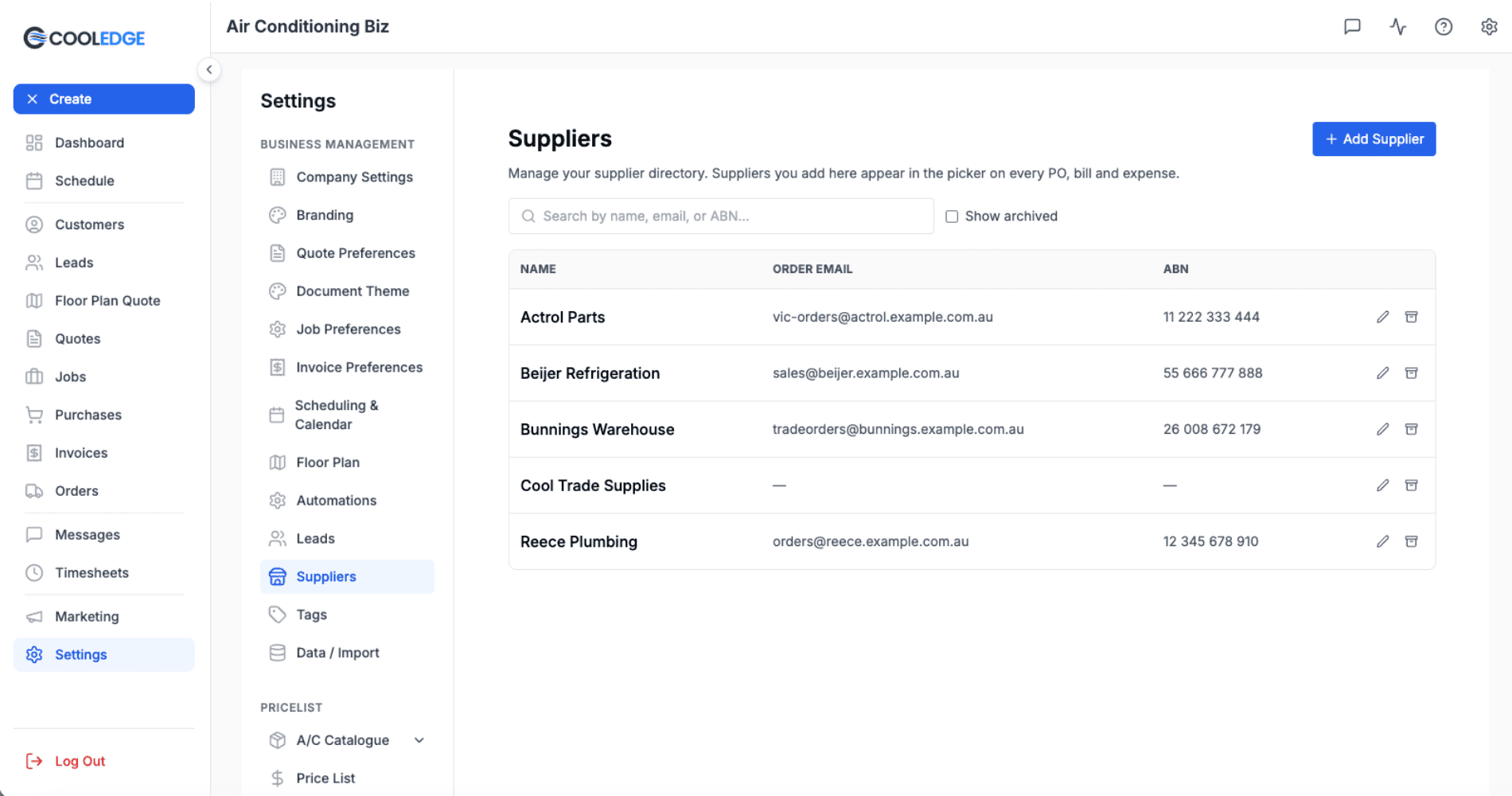The width and height of the screenshot is (1512, 796).
Task: Open Marketing in the sidebar
Action: [104, 617]
